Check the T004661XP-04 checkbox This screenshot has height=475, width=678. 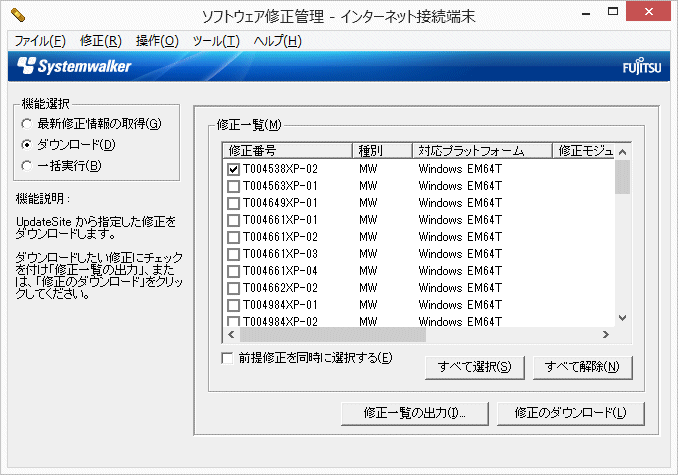pyautogui.click(x=233, y=271)
